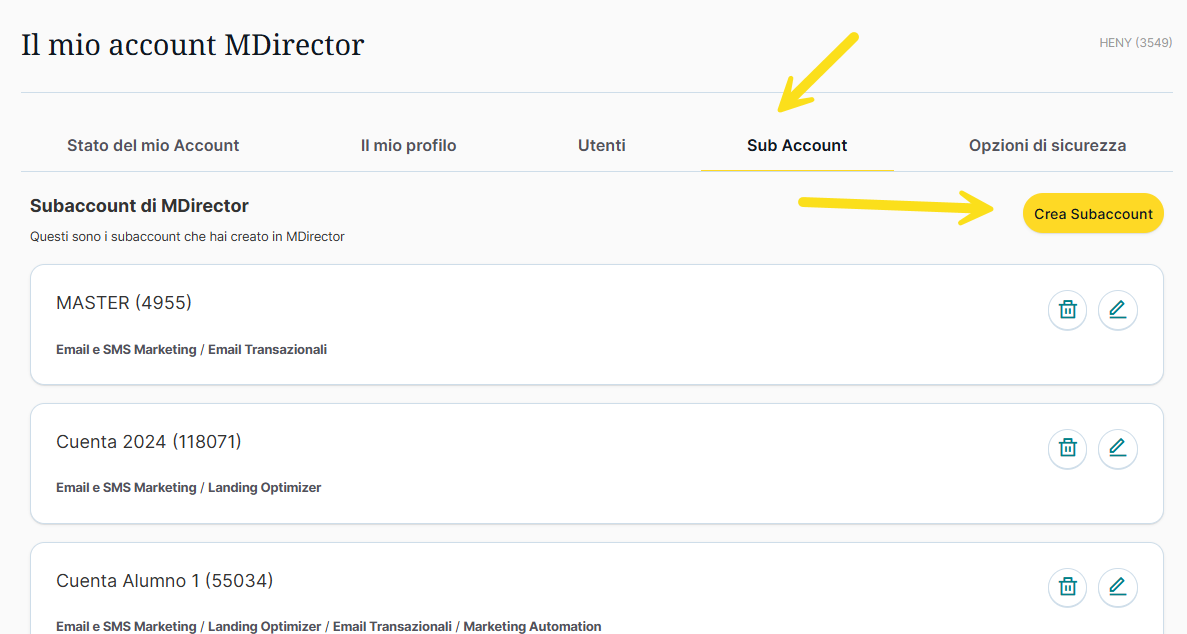Open the Stato del mio Account tab

point(153,146)
